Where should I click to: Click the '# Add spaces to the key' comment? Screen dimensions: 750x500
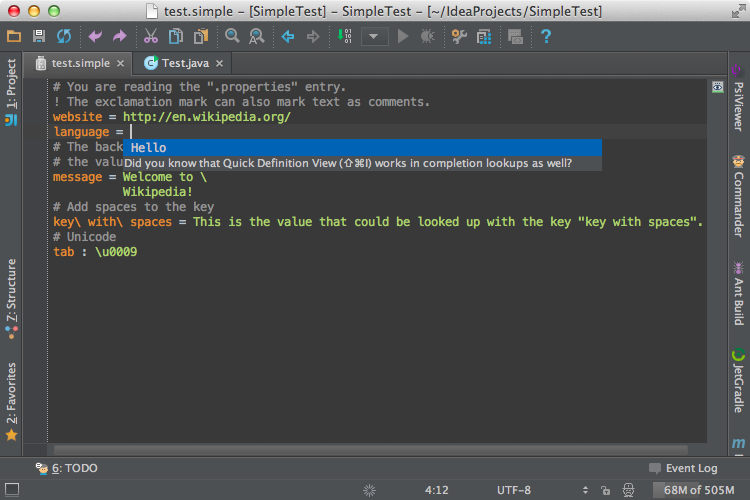point(133,207)
